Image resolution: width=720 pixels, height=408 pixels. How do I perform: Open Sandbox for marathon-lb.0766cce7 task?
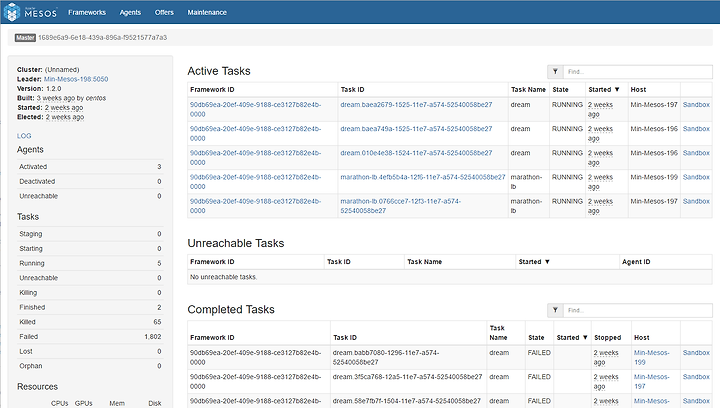pyautogui.click(x=696, y=201)
